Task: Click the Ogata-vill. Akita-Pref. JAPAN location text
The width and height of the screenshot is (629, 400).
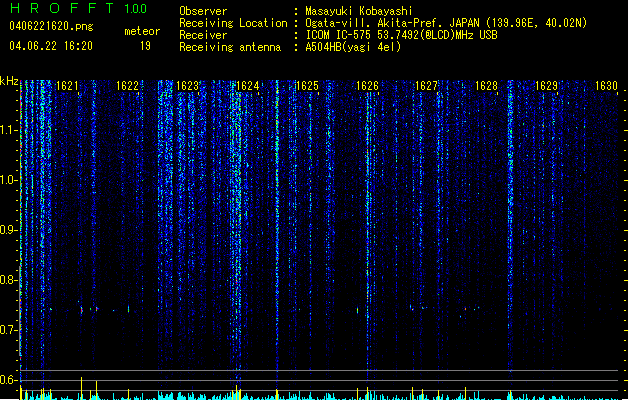Action: tap(446, 23)
